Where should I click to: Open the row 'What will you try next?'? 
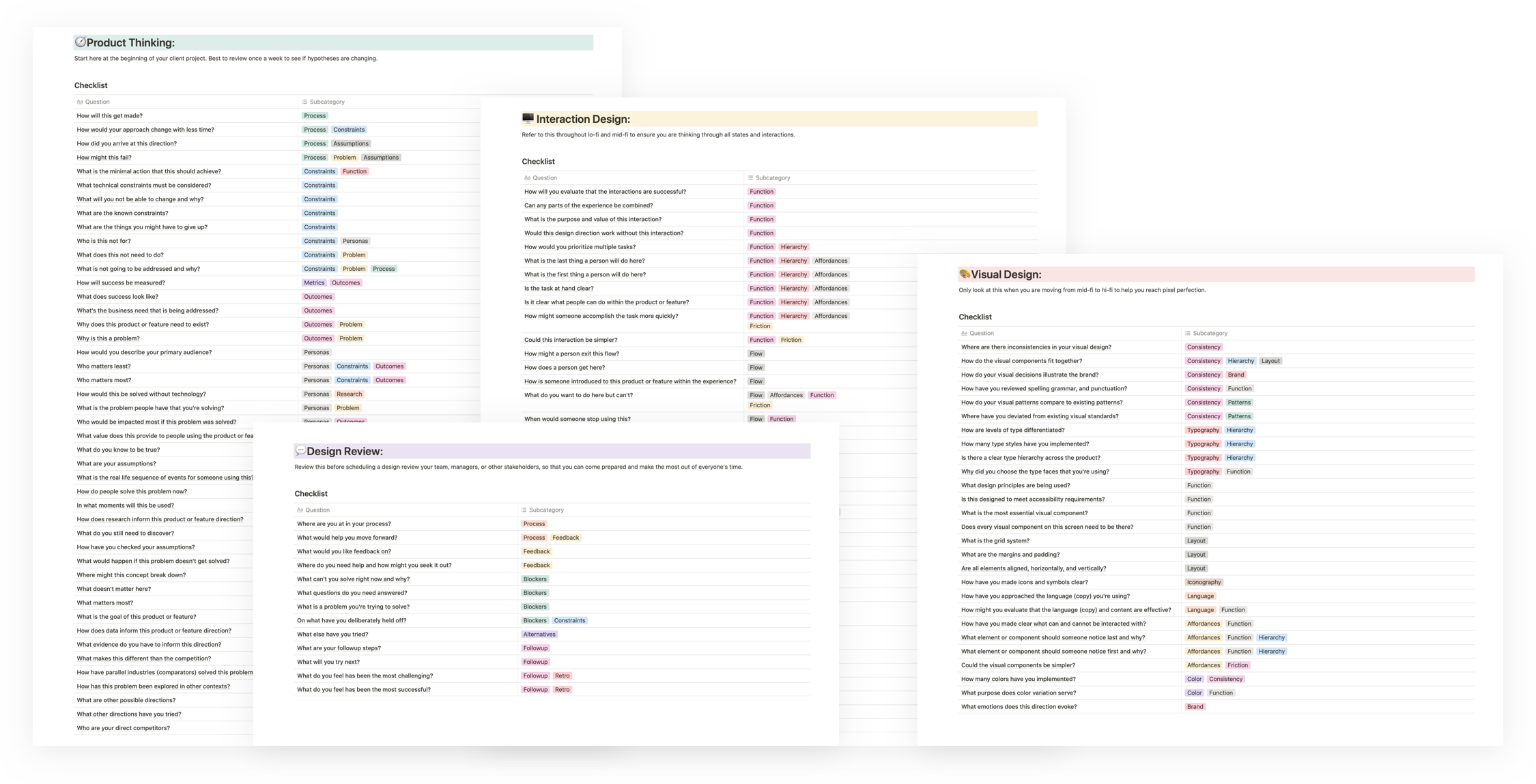point(328,662)
